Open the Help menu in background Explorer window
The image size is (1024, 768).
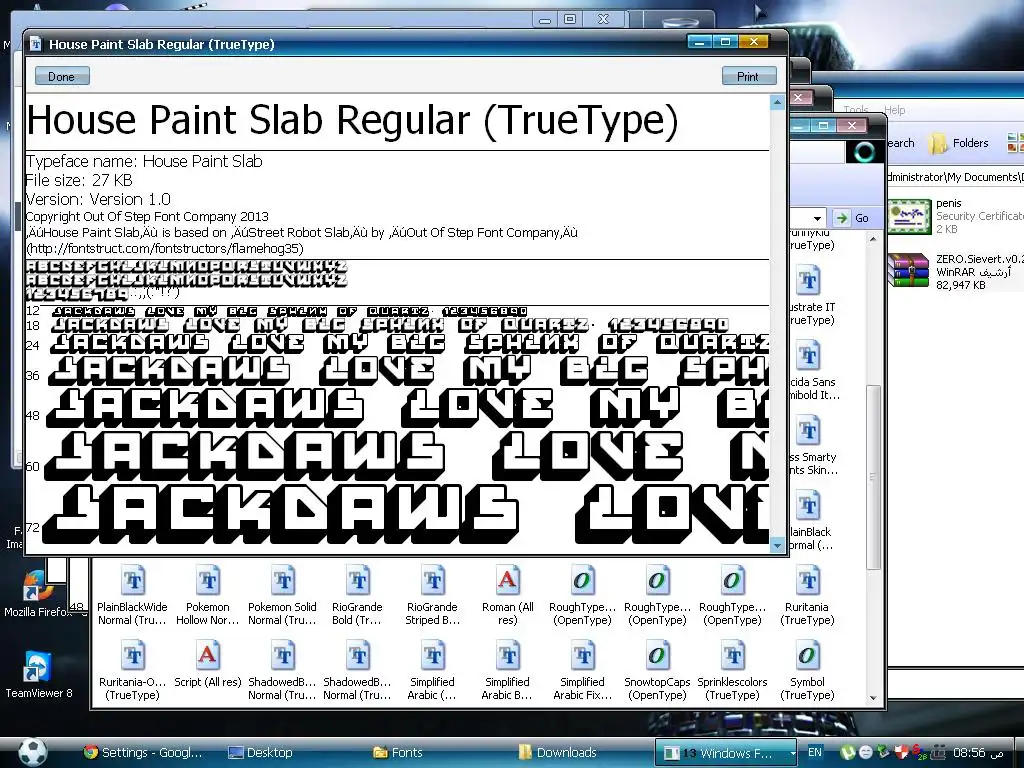coord(895,110)
